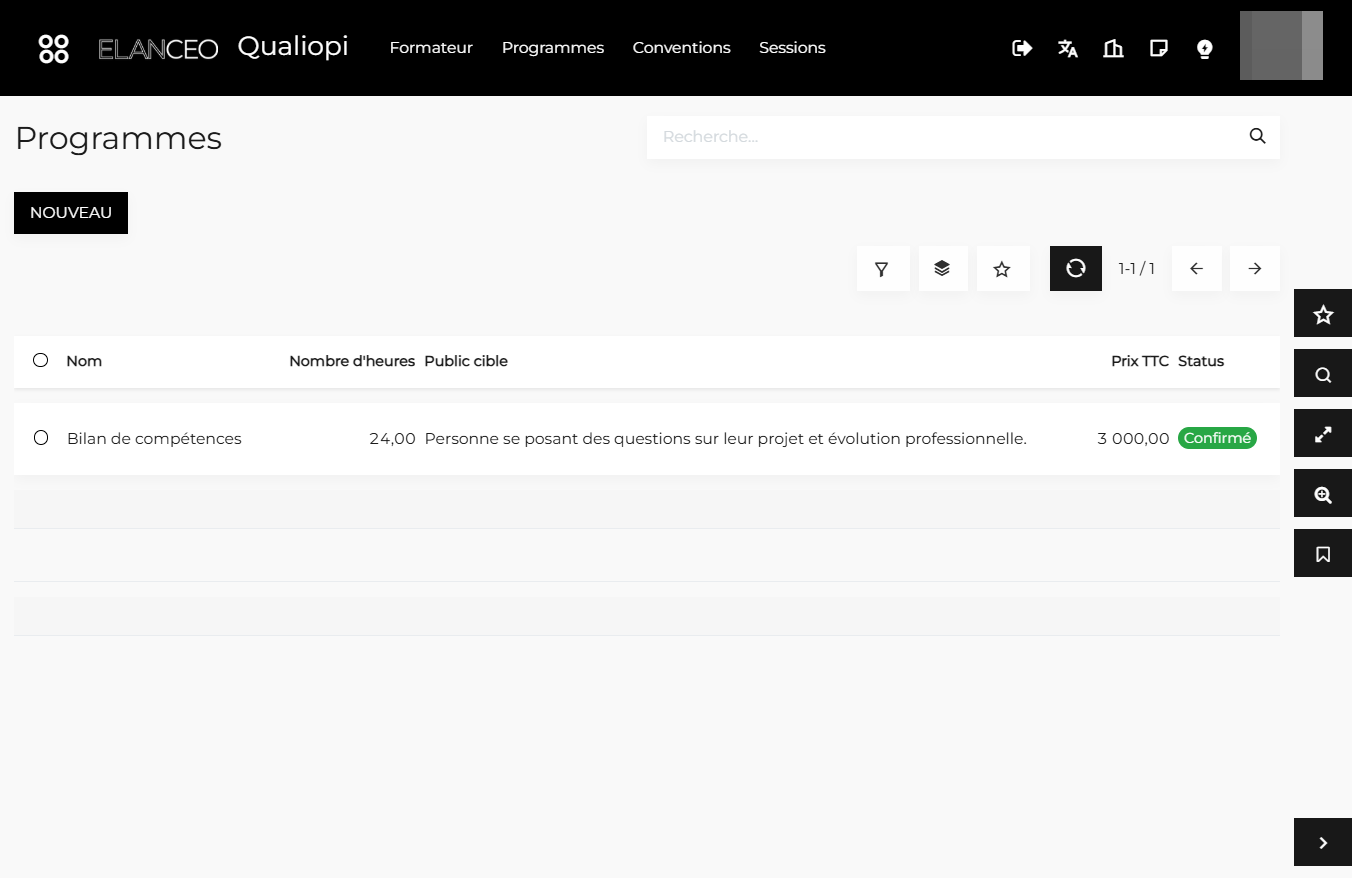Select all rows with header radio

(x=40, y=360)
